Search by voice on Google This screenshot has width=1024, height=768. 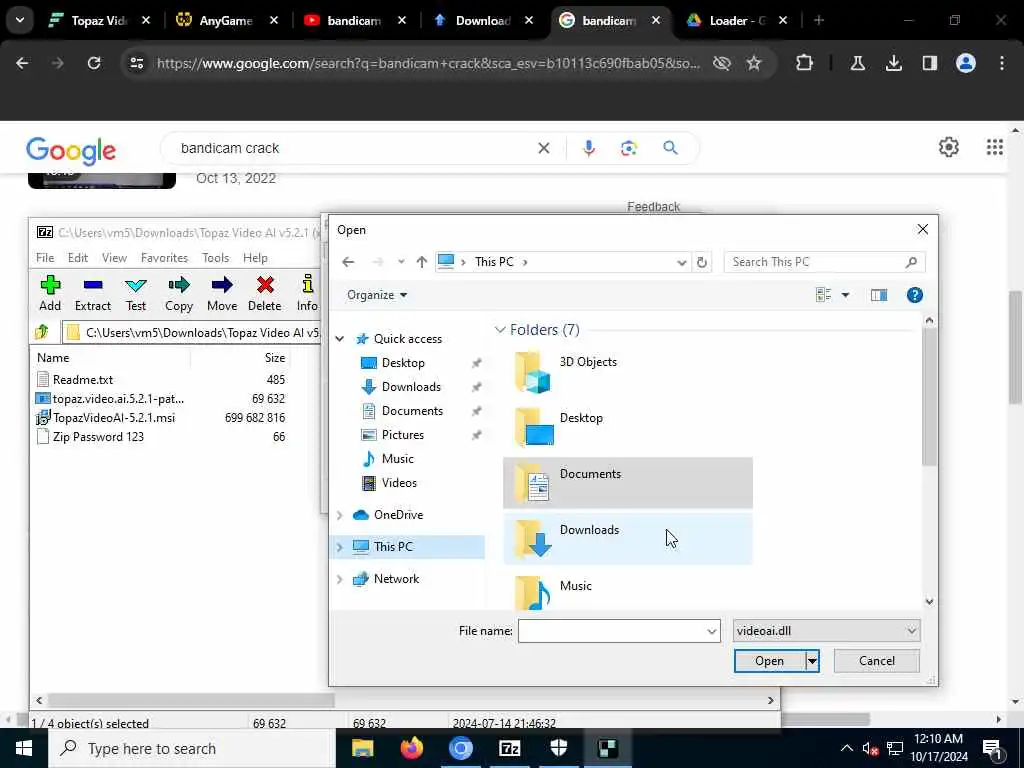(x=588, y=148)
